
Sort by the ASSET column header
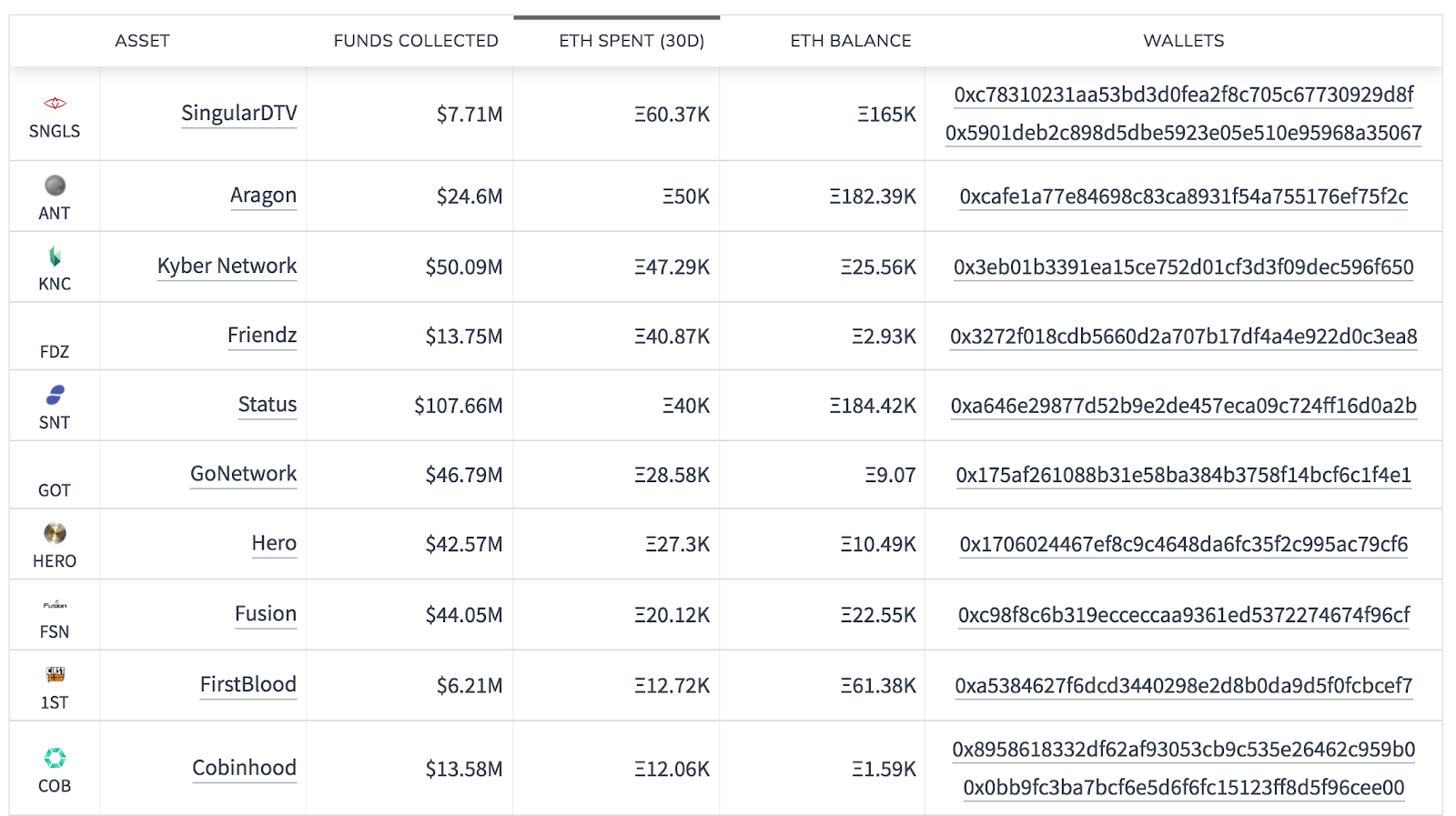tap(142, 41)
